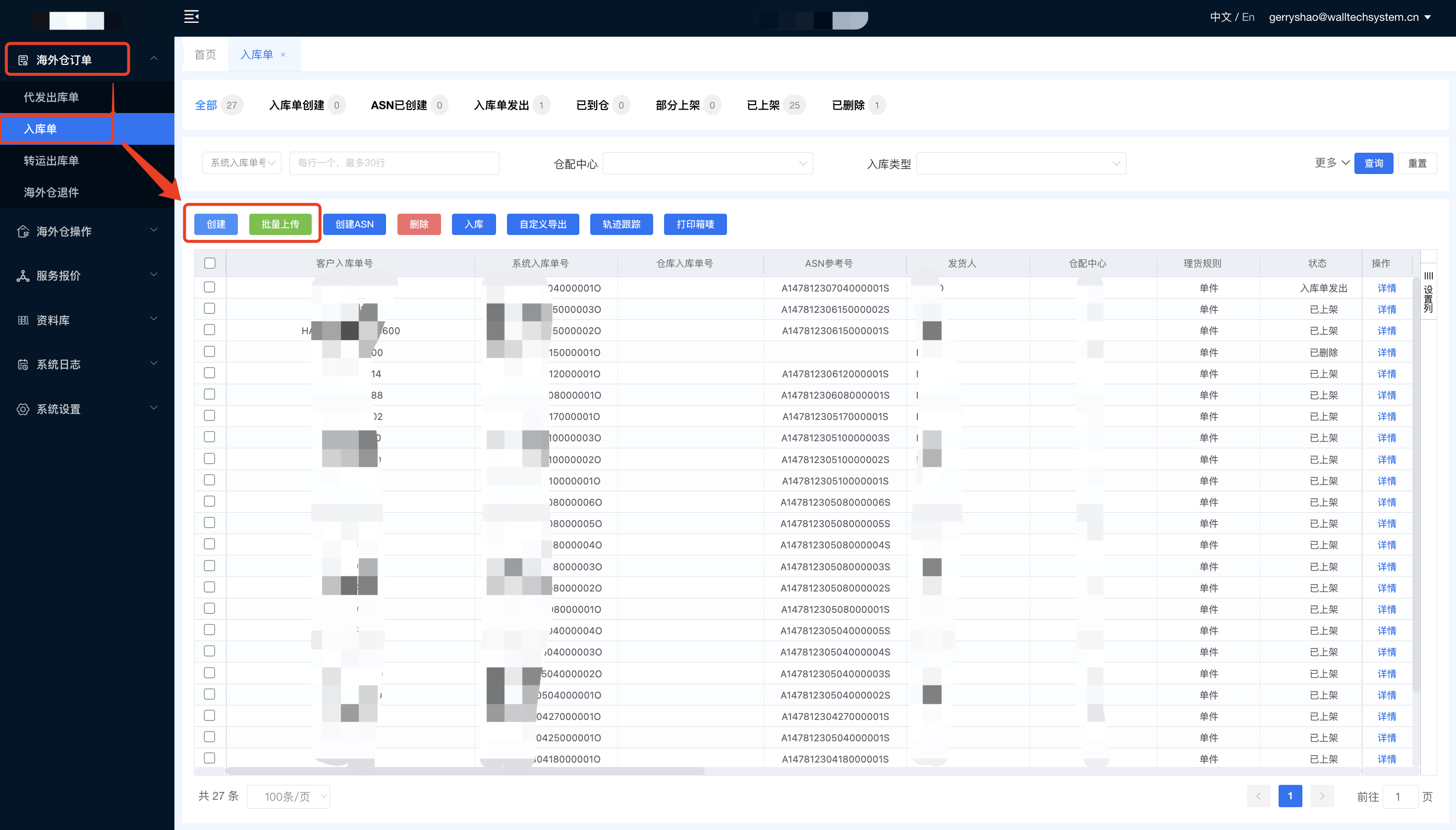Collapse the 海外仓订单 menu chevron
1456x830 pixels.
pyautogui.click(x=154, y=59)
